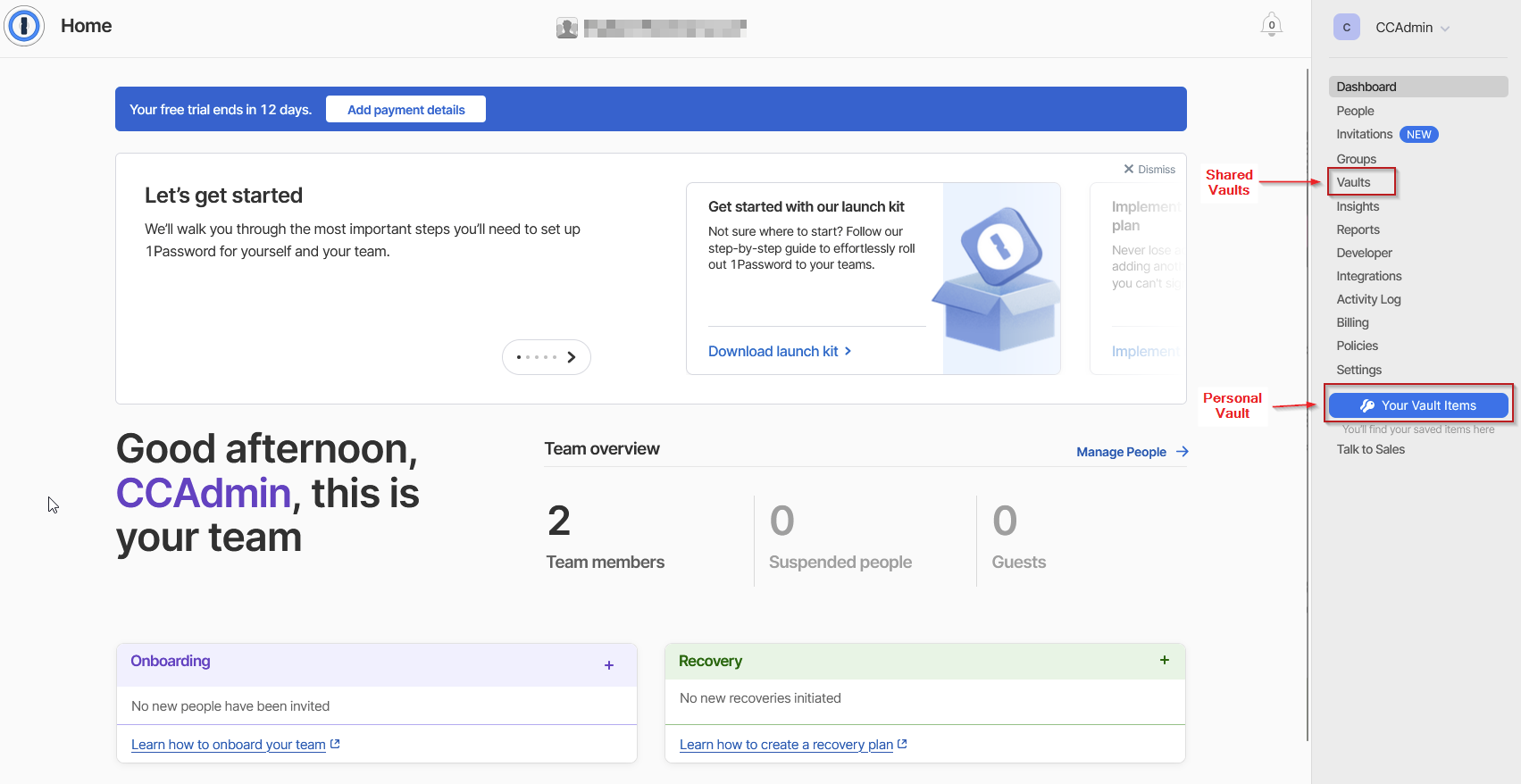Click the carousel pagination dots

[x=537, y=357]
